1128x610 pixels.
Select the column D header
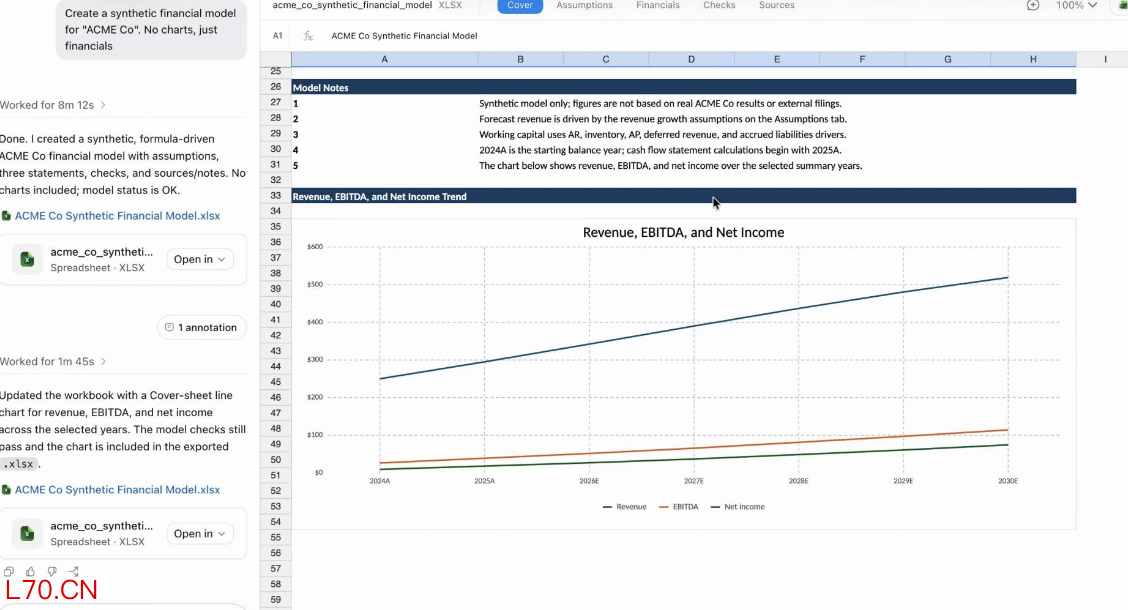pos(691,59)
